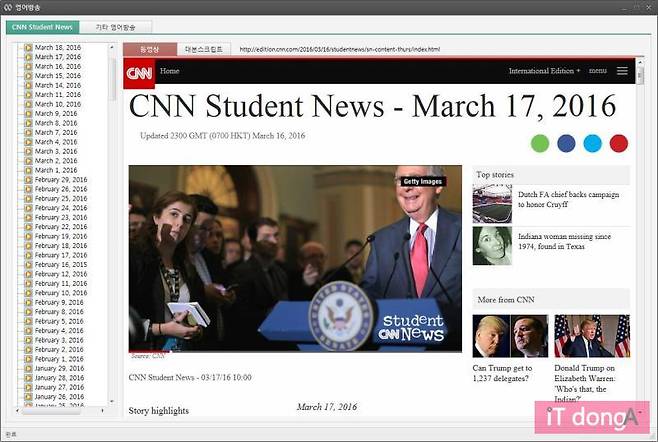
Task: Click the Home link in the CNN header
Action: tap(170, 71)
